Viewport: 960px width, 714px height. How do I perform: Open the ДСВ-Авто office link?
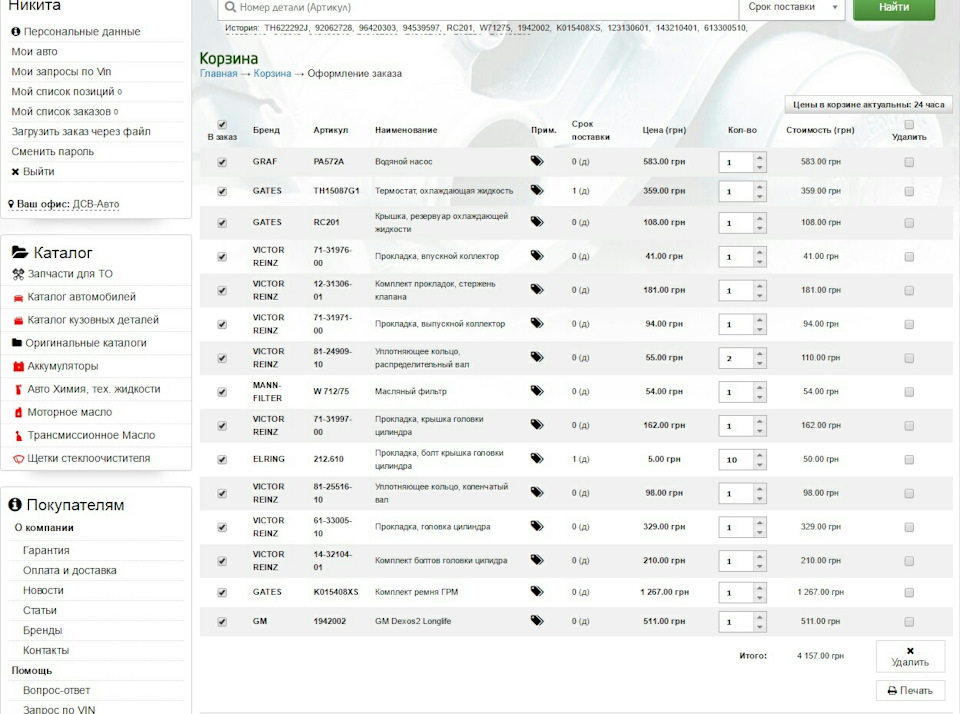(x=96, y=204)
